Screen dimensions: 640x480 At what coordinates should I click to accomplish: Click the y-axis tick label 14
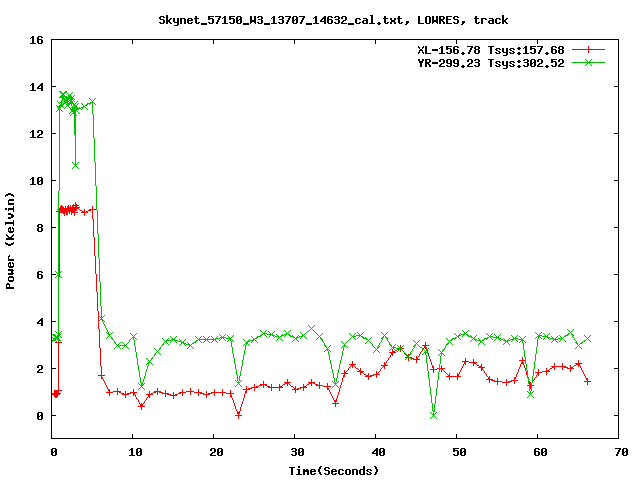click(36, 87)
